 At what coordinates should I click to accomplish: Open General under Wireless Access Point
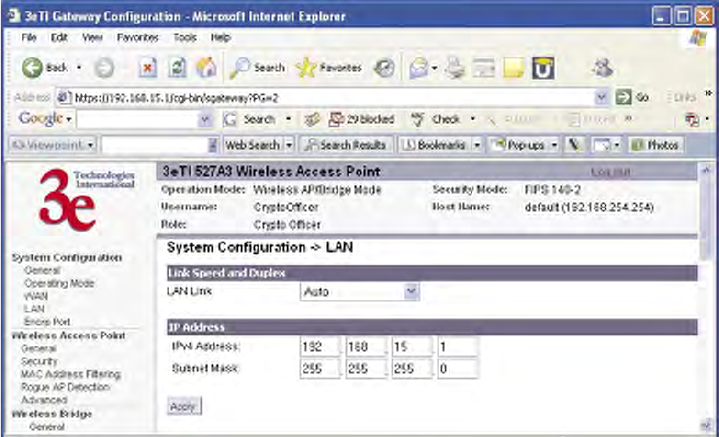point(39,348)
